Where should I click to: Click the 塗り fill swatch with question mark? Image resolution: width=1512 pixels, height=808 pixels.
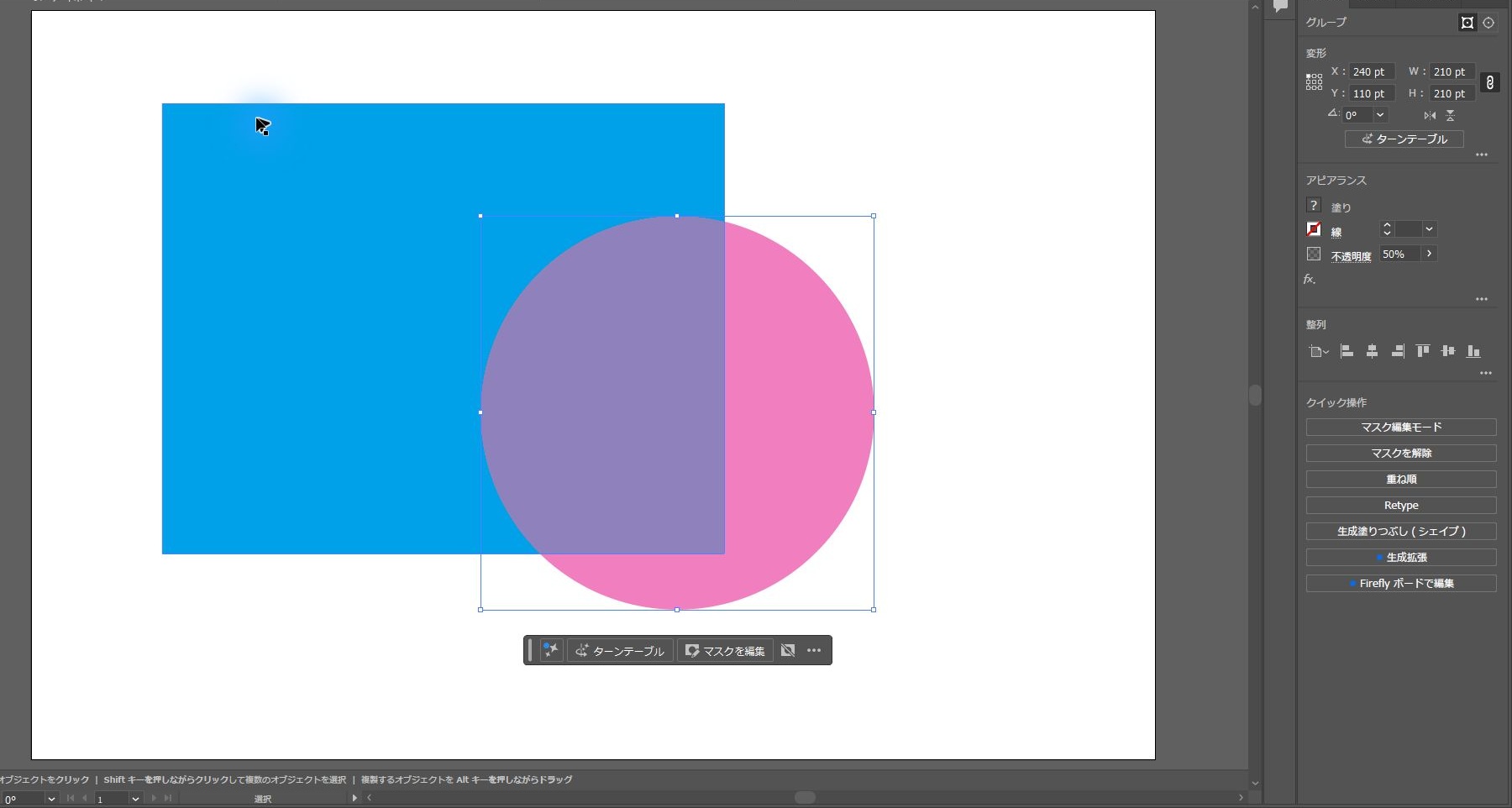[x=1314, y=205]
